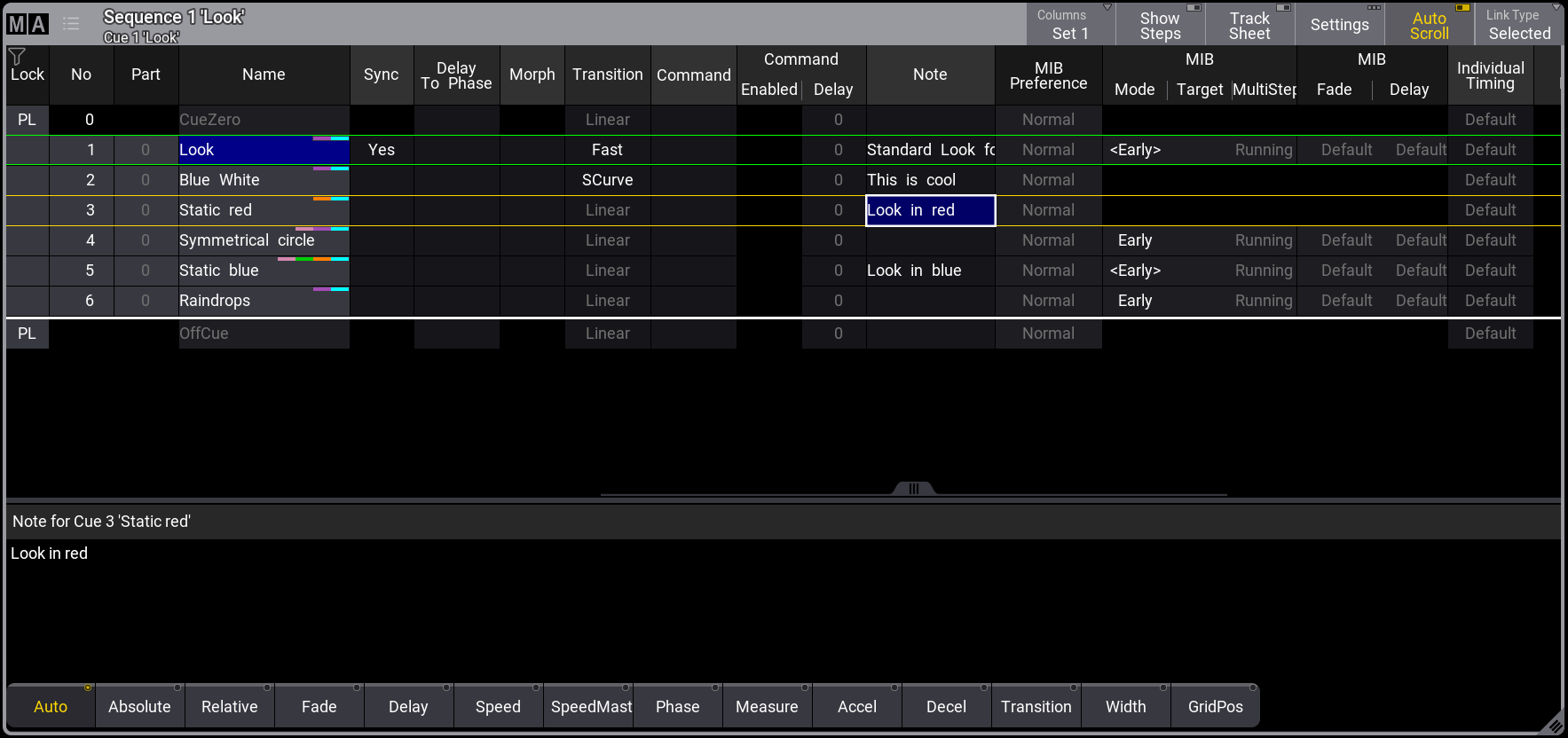Click the filter funnel icon above Lock
This screenshot has width=1568, height=738.
pyautogui.click(x=17, y=57)
